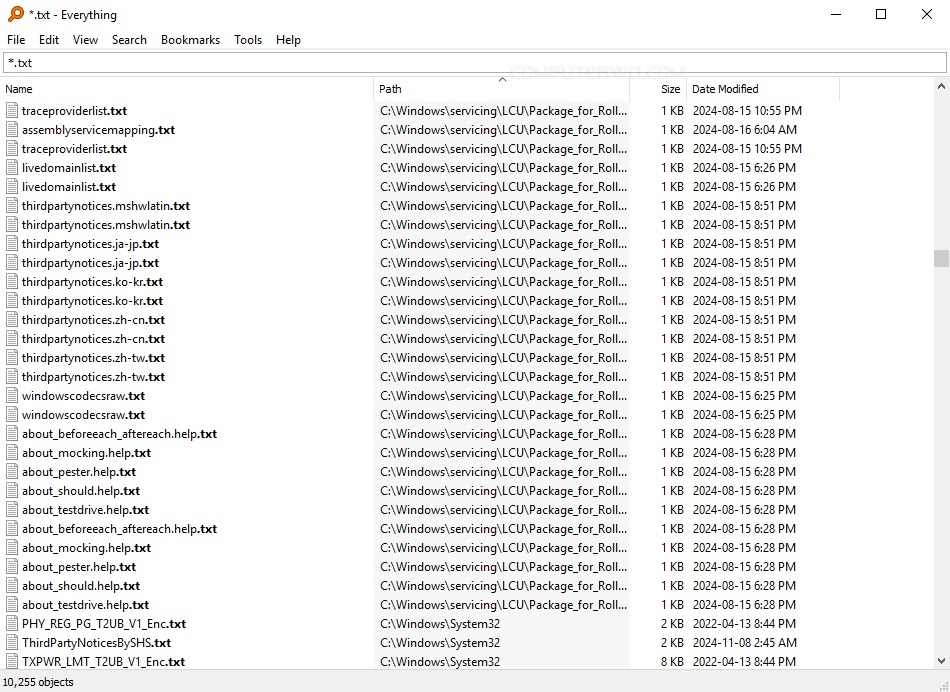The height and width of the screenshot is (692, 950).
Task: Click the date 2024-08-16 6:04 AM
Action: pos(745,130)
